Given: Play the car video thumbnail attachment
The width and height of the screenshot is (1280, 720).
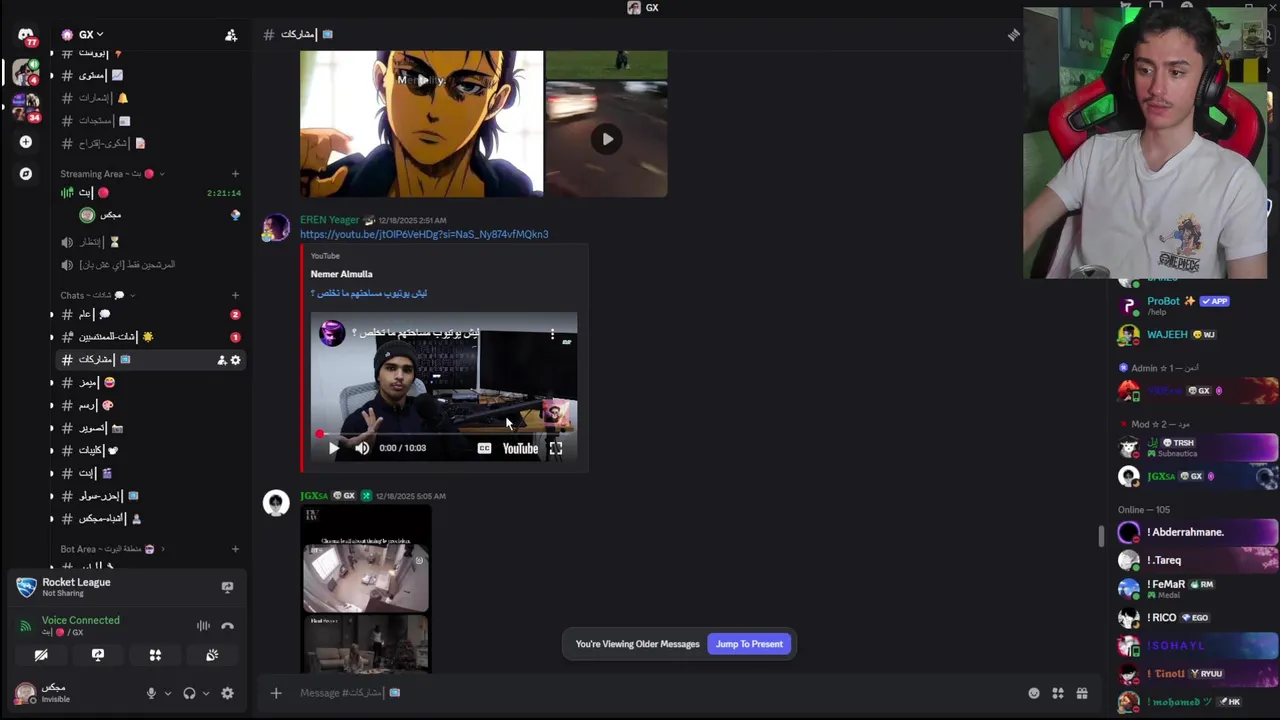Looking at the screenshot, I should pos(607,139).
